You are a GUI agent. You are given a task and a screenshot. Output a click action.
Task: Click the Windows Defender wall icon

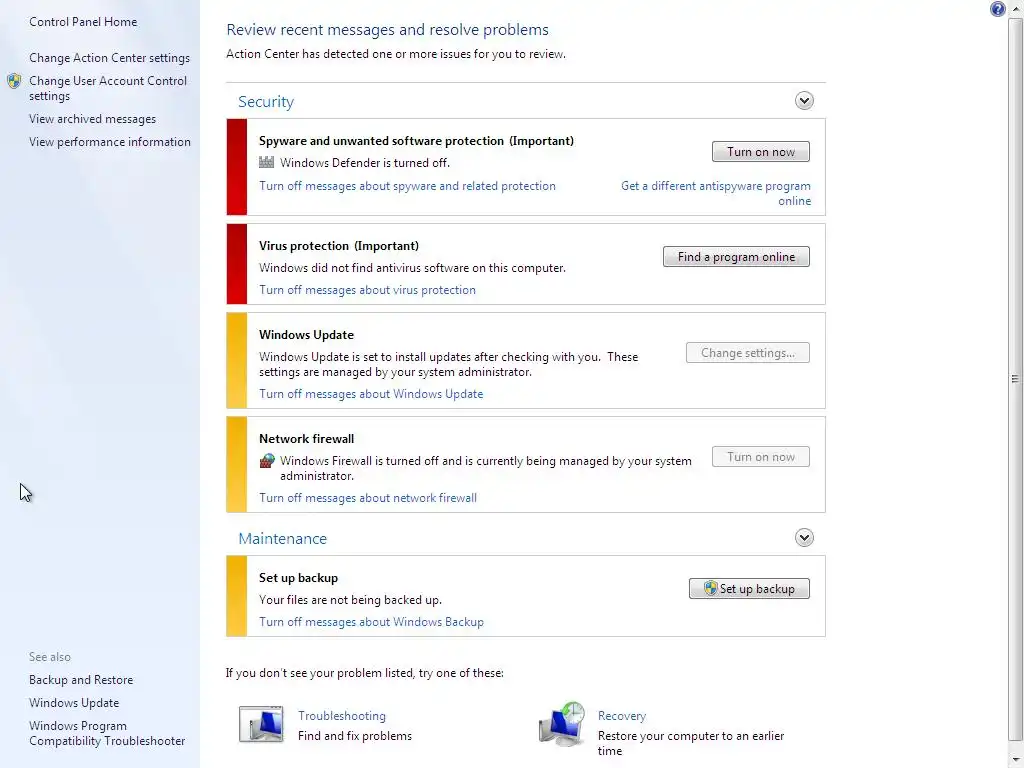point(266,162)
